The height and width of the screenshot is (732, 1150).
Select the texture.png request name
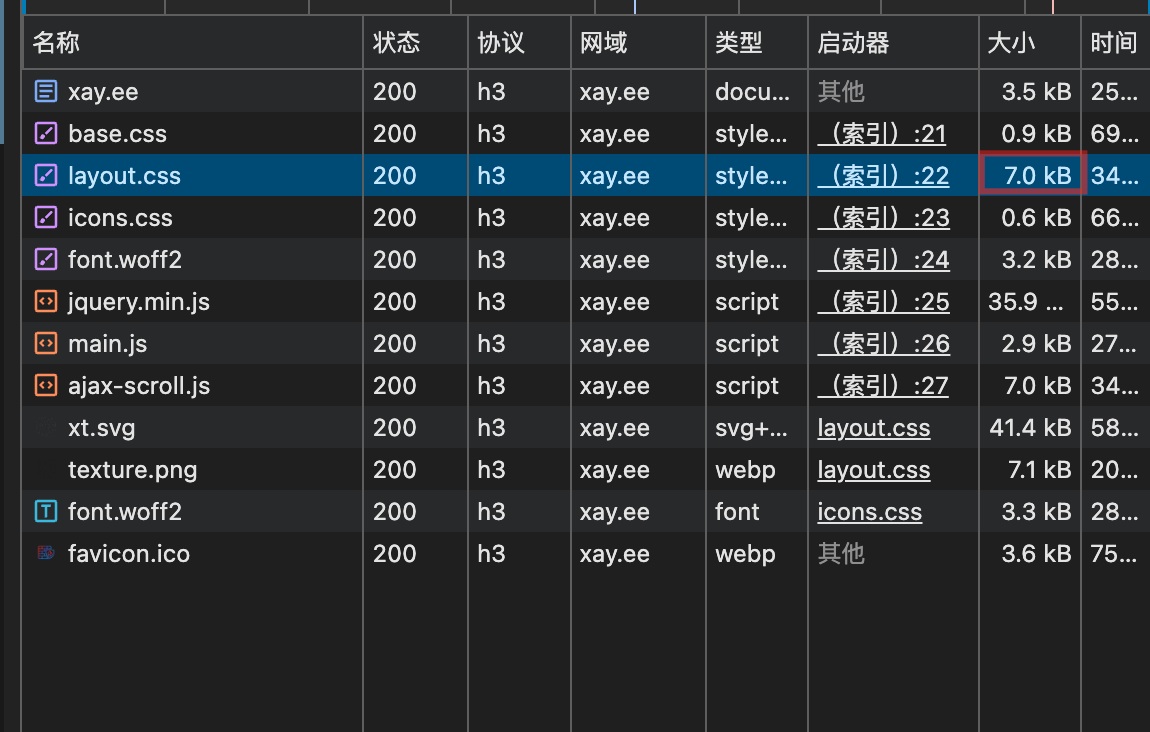point(132,469)
